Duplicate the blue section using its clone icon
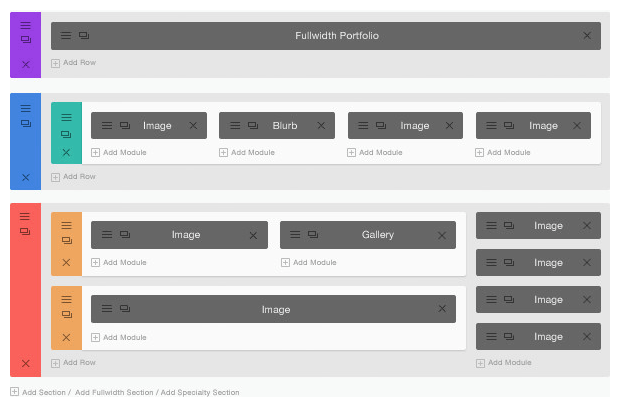Screen dimensions: 620x407 tap(26, 123)
